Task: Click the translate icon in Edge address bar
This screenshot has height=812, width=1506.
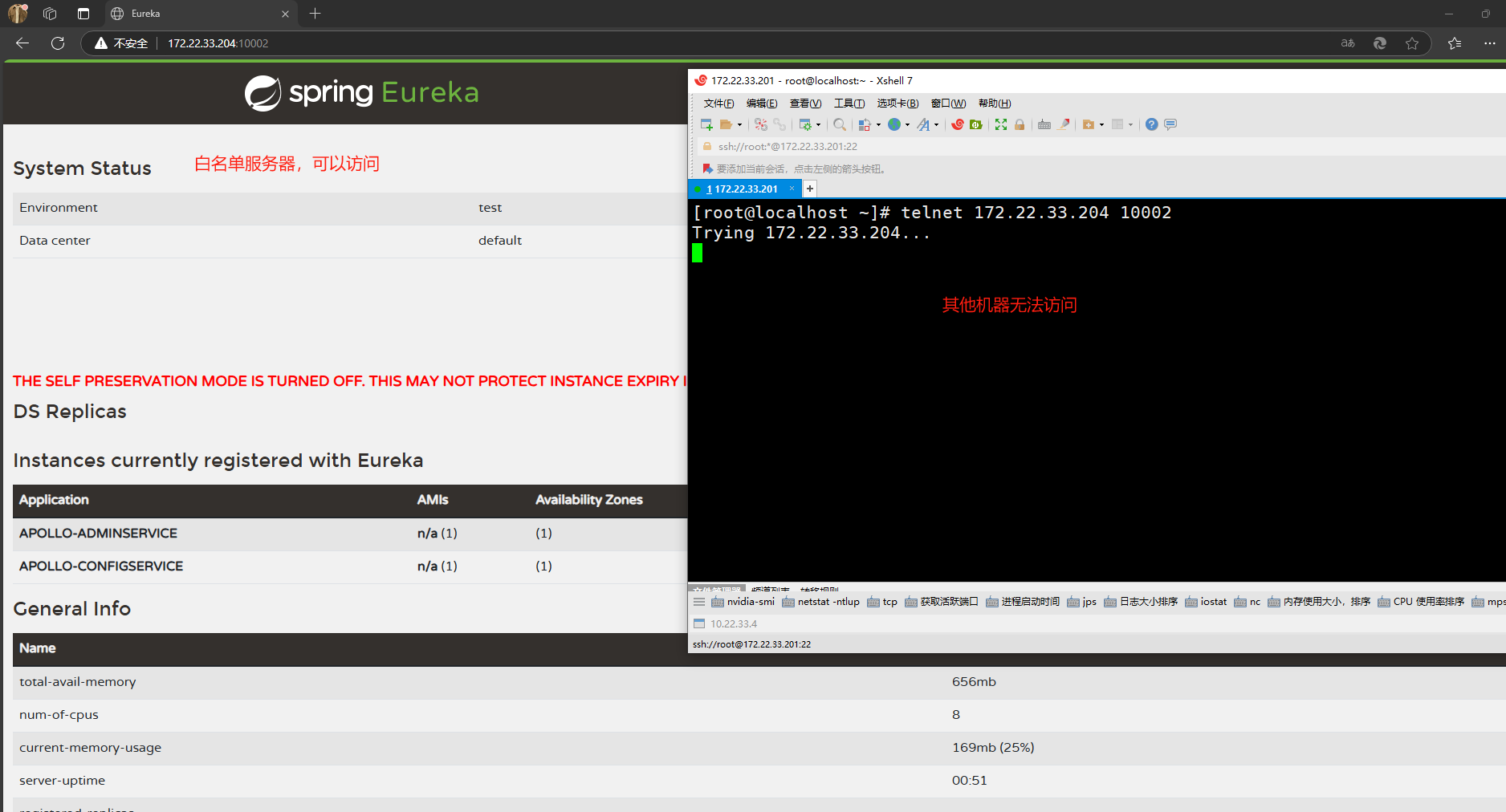Action: 1347,43
